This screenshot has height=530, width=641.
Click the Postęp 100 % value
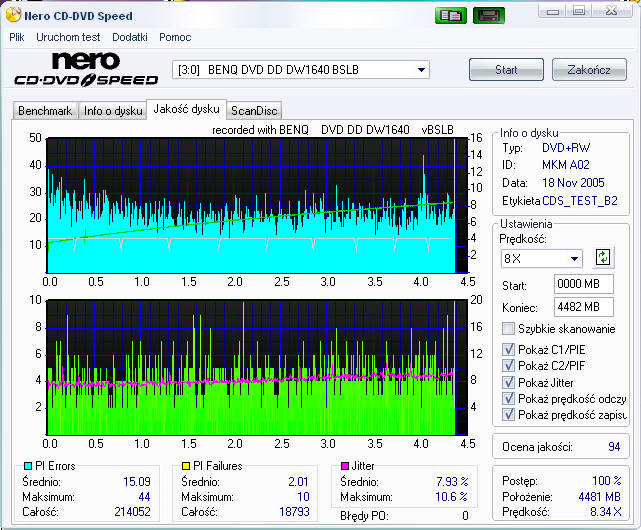pyautogui.click(x=607, y=481)
